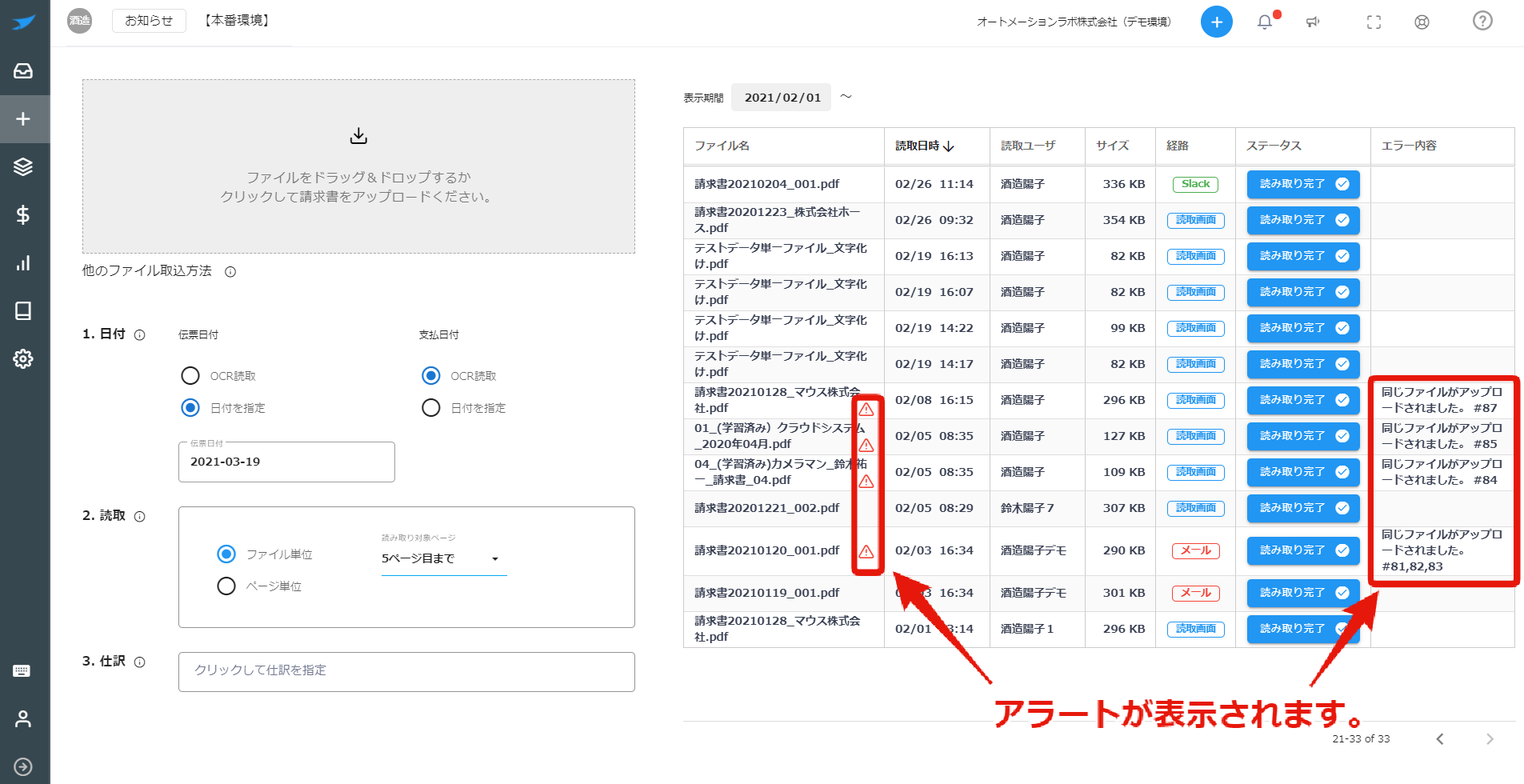Screen dimensions: 1524x784
Task: Select ファイル単位 radio option
Action: point(226,554)
